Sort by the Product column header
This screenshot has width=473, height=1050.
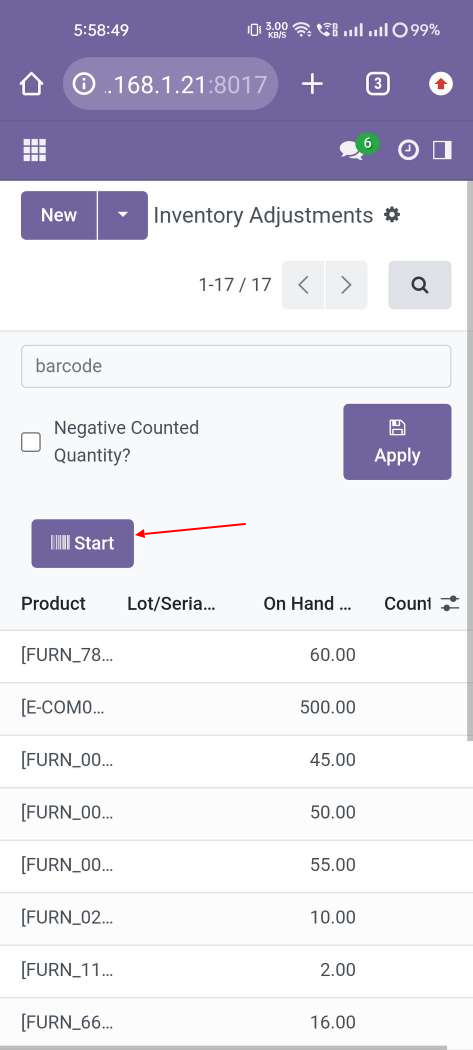pyautogui.click(x=54, y=603)
